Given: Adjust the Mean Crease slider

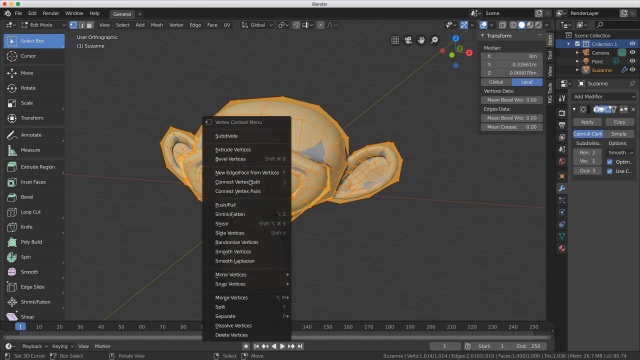Looking at the screenshot, I should 512,127.
